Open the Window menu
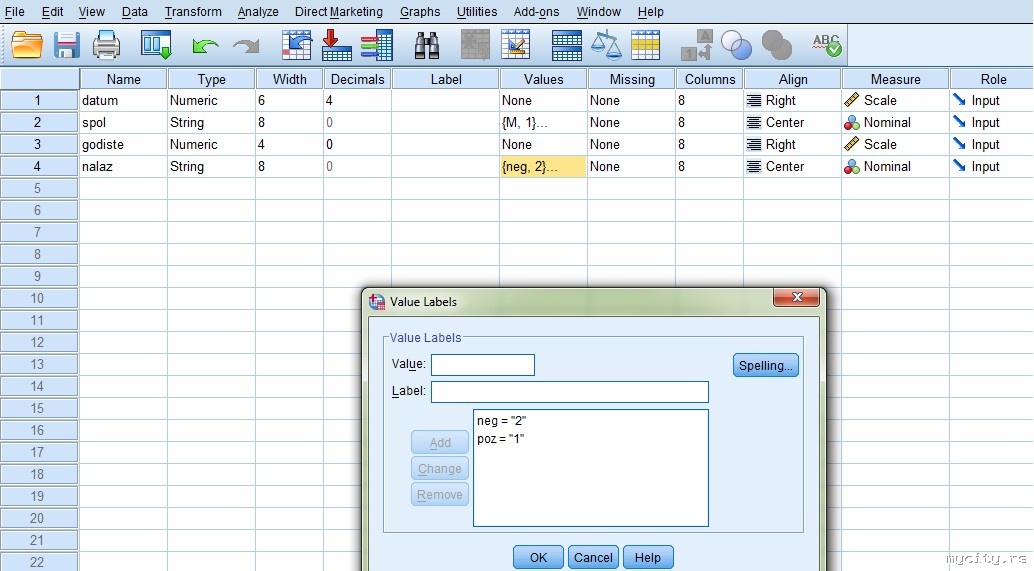 coord(598,12)
